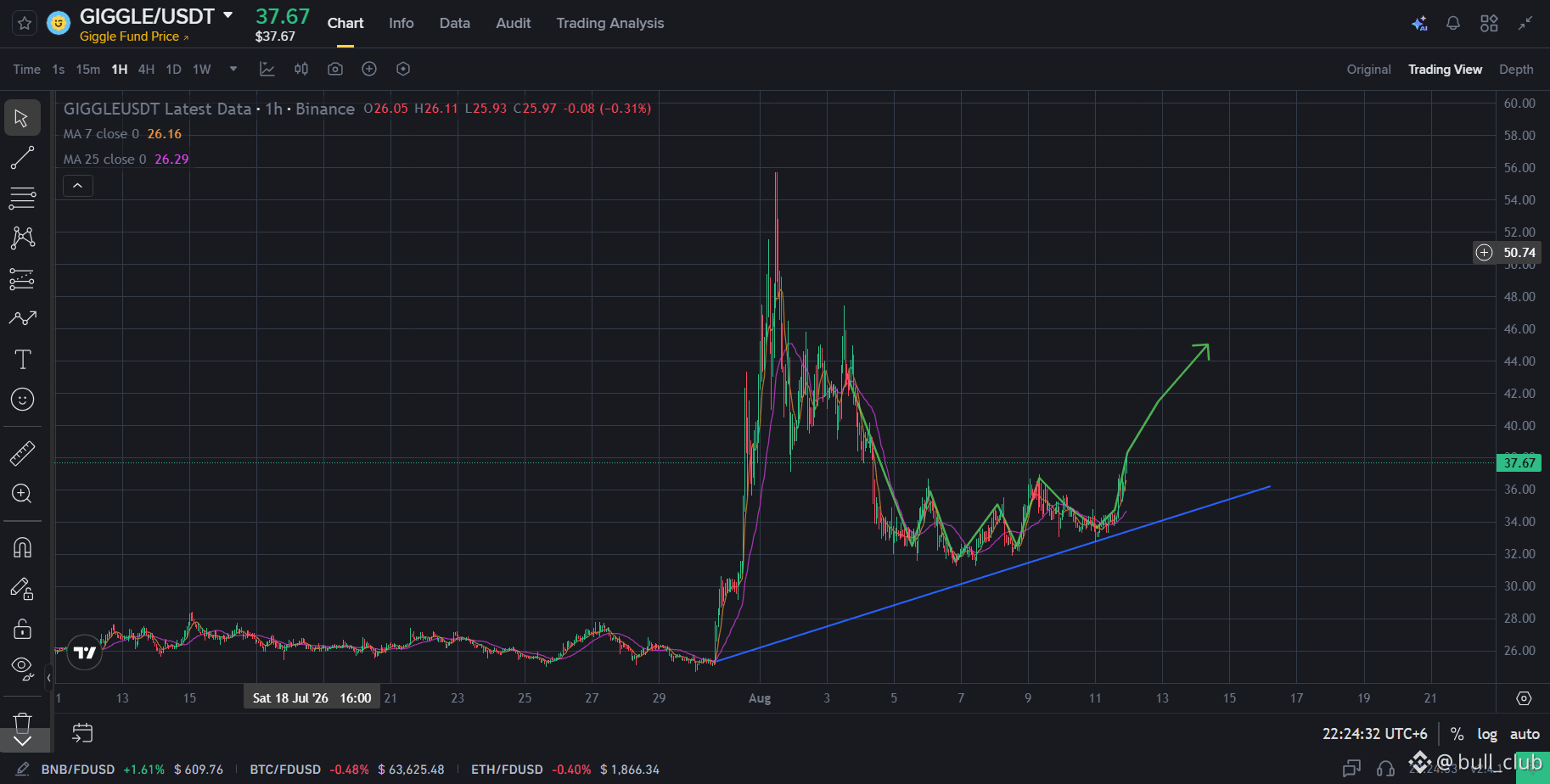
Task: Open the emoji sticker tool
Action: 22,400
